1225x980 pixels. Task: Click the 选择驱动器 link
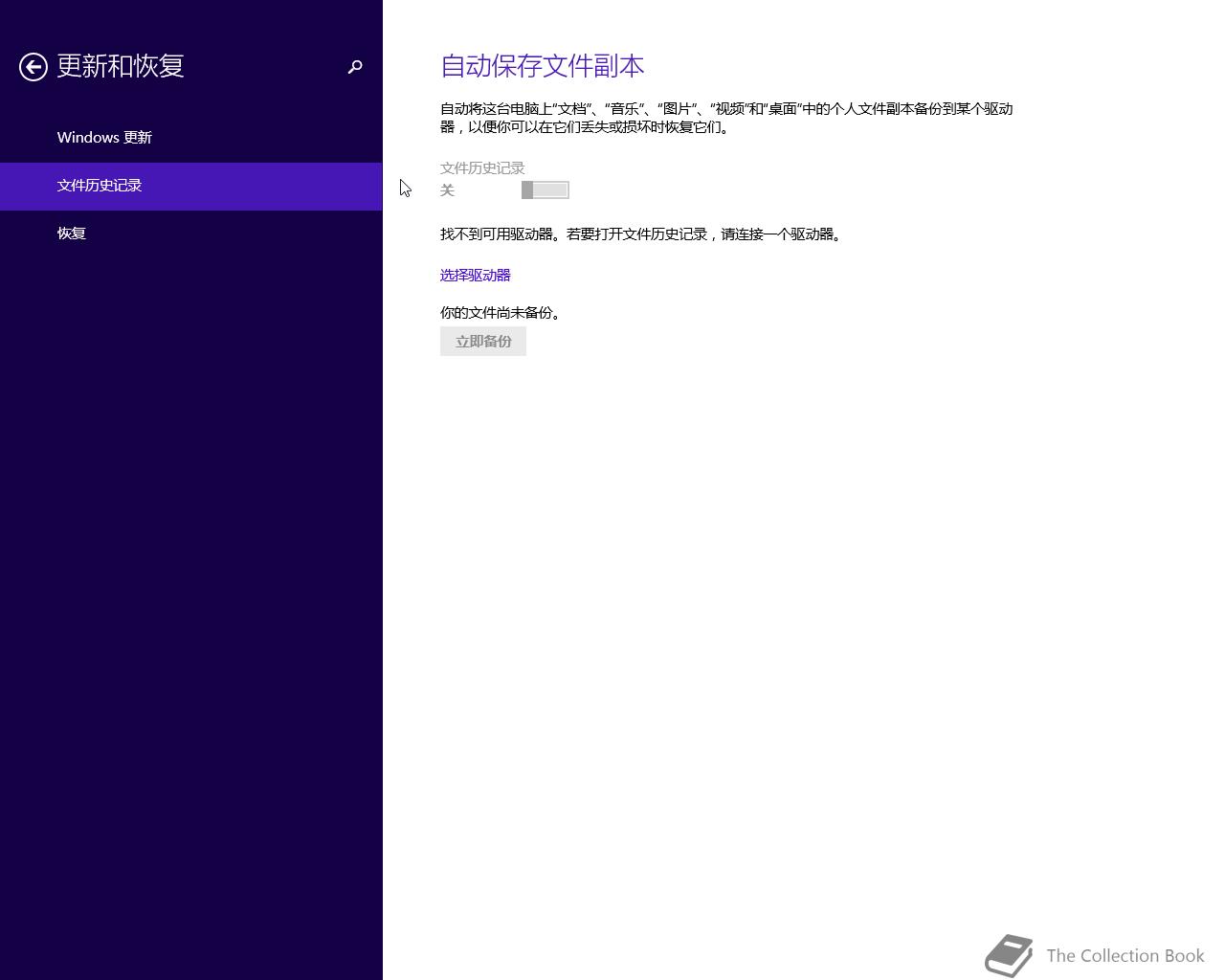coord(476,276)
